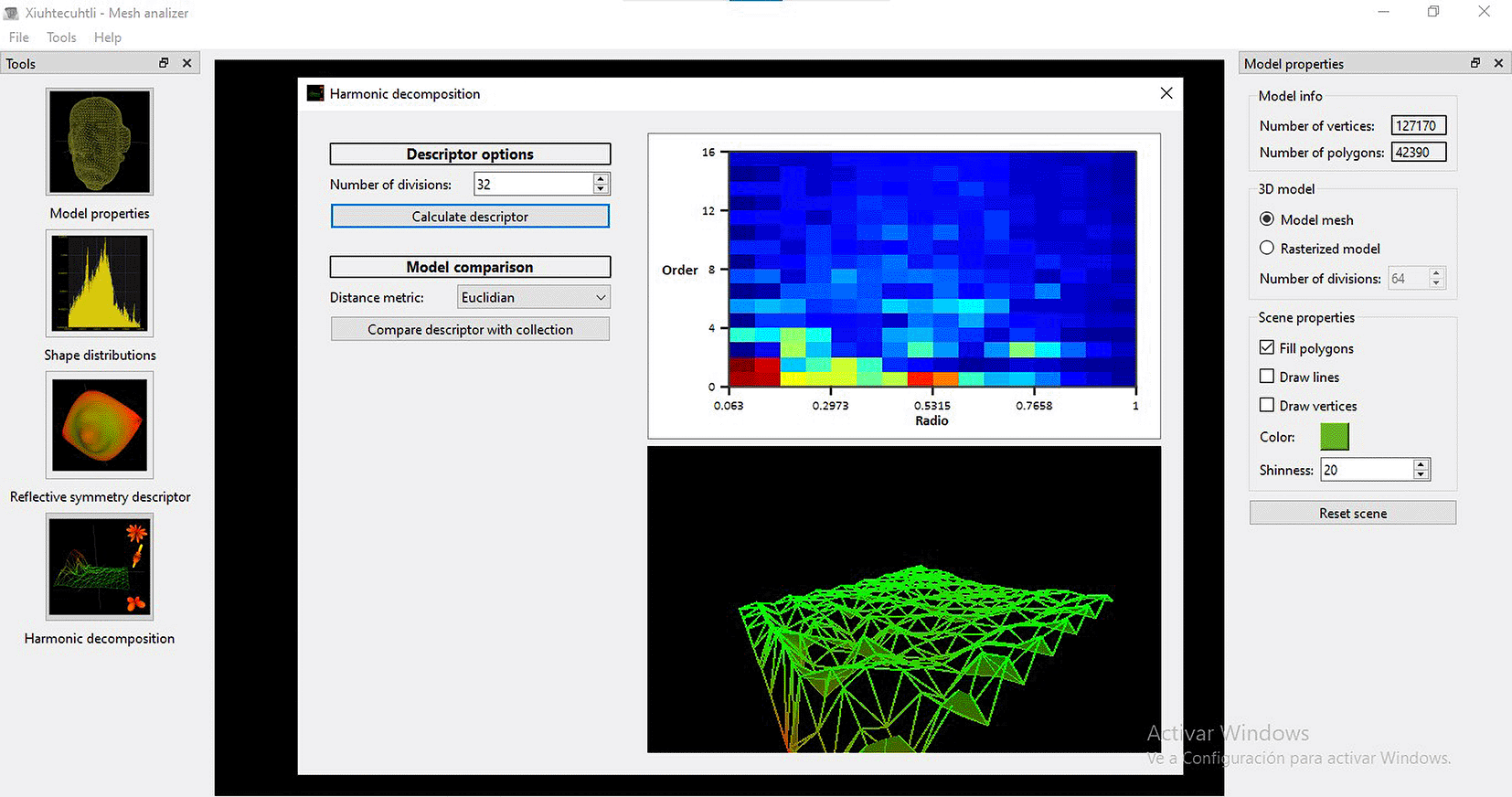
Task: Click the harmonic descriptor heatmap plot
Action: click(932, 269)
